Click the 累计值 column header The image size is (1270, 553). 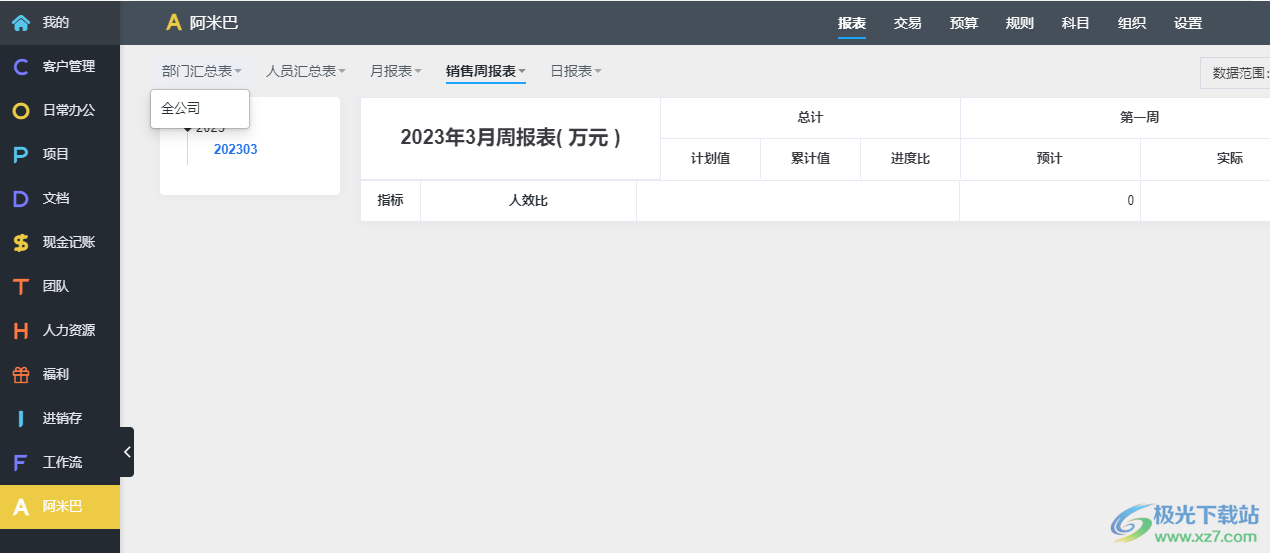(x=810, y=159)
